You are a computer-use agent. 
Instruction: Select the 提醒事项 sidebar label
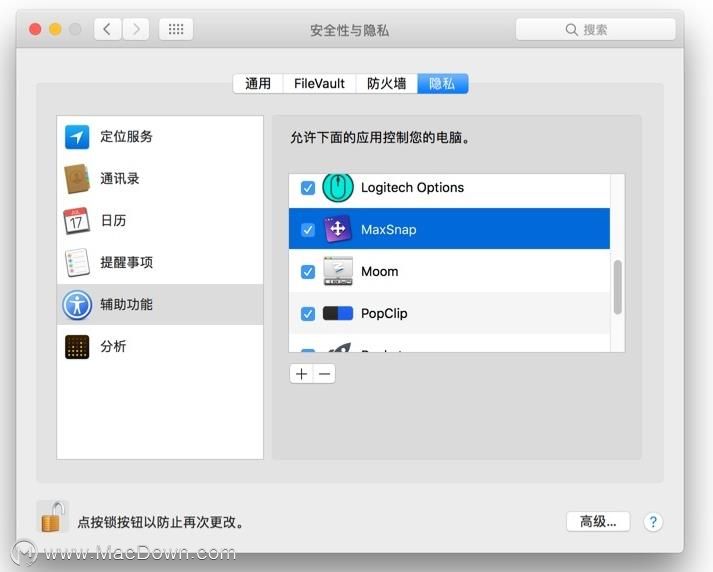click(126, 262)
